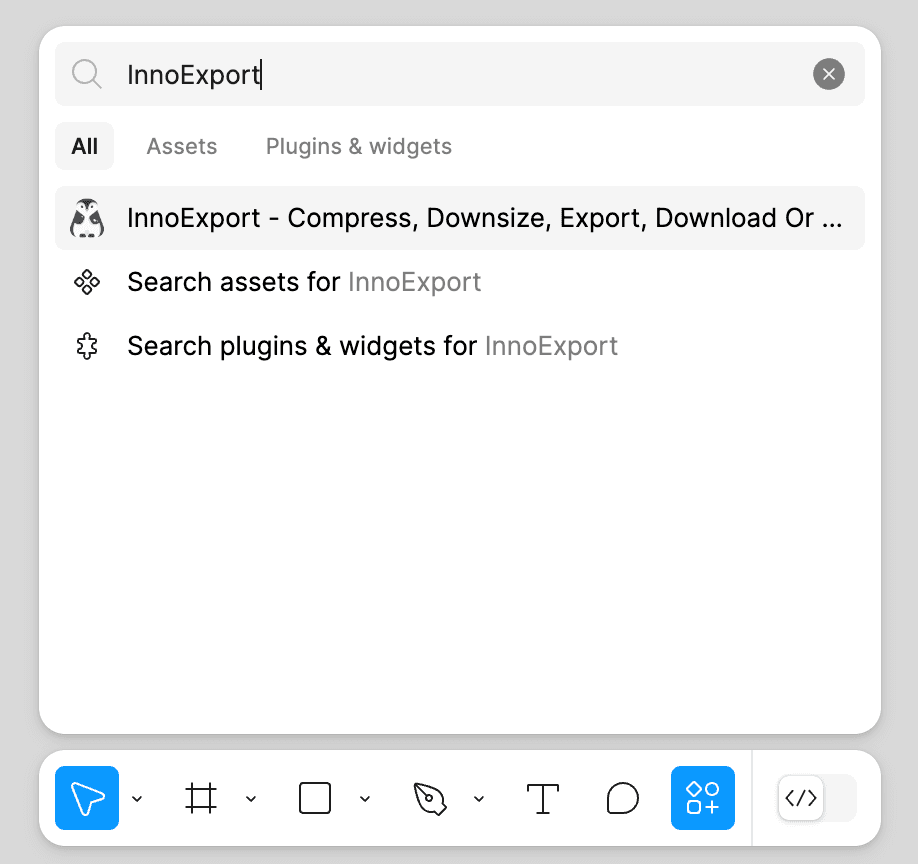The height and width of the screenshot is (864, 918).
Task: Toggle Dev Mode switch
Action: (817, 798)
